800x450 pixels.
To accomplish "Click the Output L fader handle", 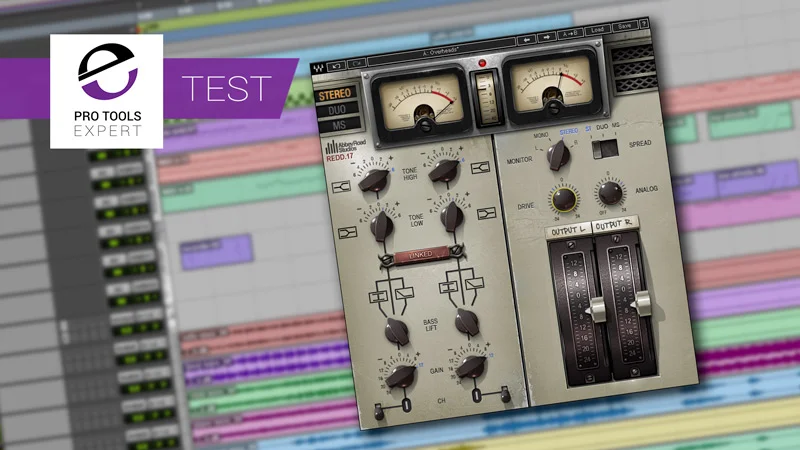I will (x=595, y=308).
